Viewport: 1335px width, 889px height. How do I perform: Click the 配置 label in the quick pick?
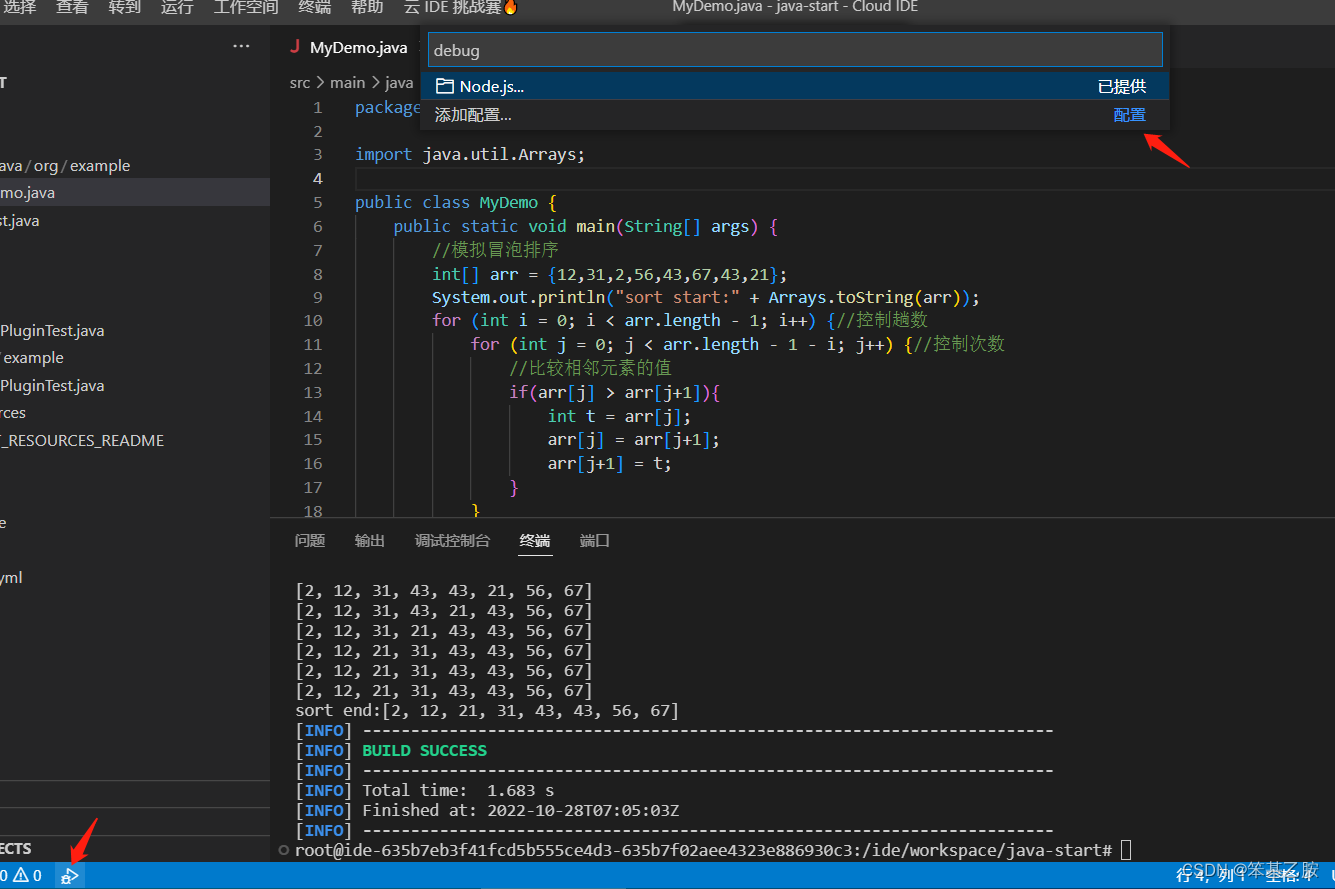(x=1129, y=115)
